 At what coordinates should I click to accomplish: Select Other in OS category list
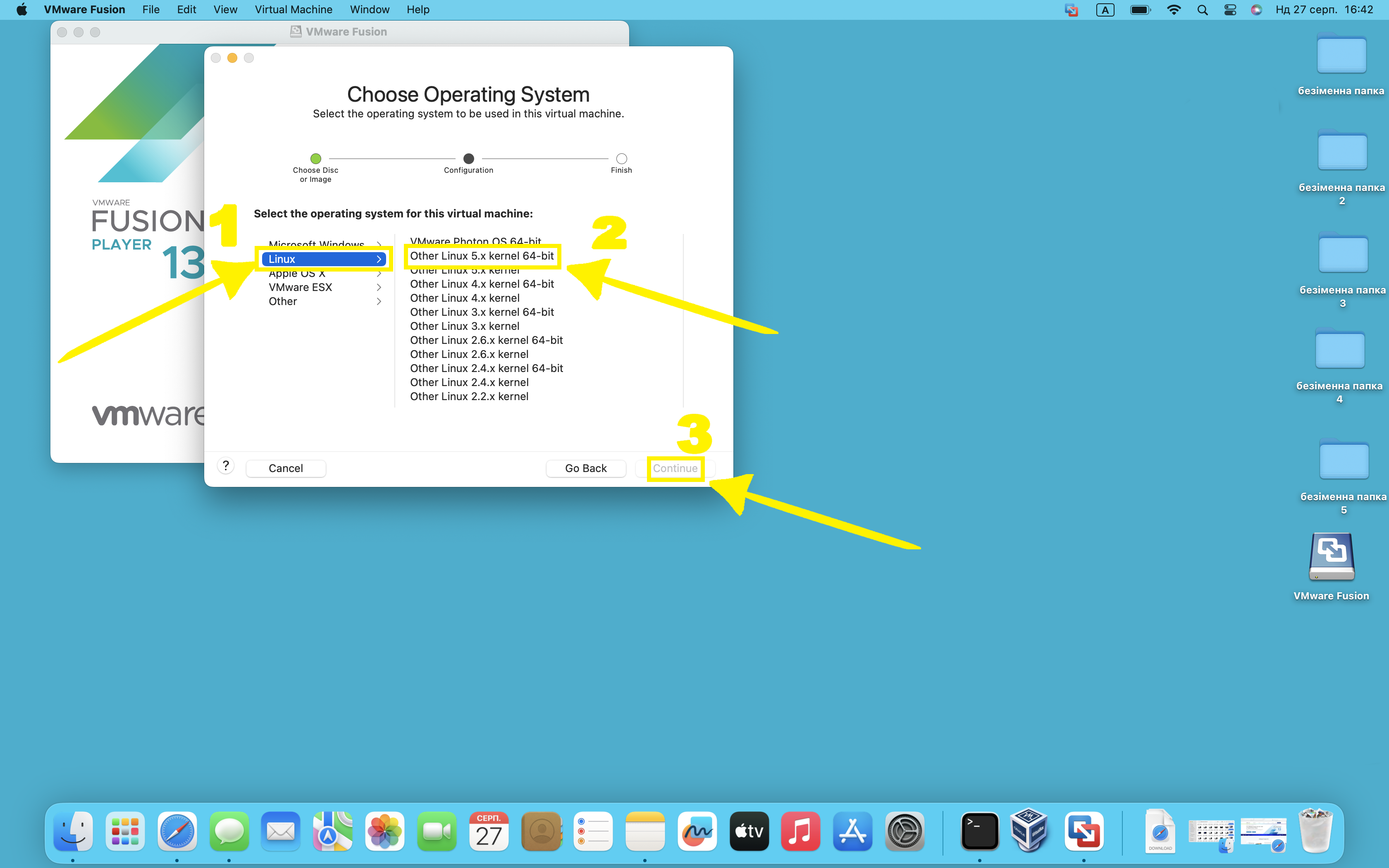tap(283, 301)
